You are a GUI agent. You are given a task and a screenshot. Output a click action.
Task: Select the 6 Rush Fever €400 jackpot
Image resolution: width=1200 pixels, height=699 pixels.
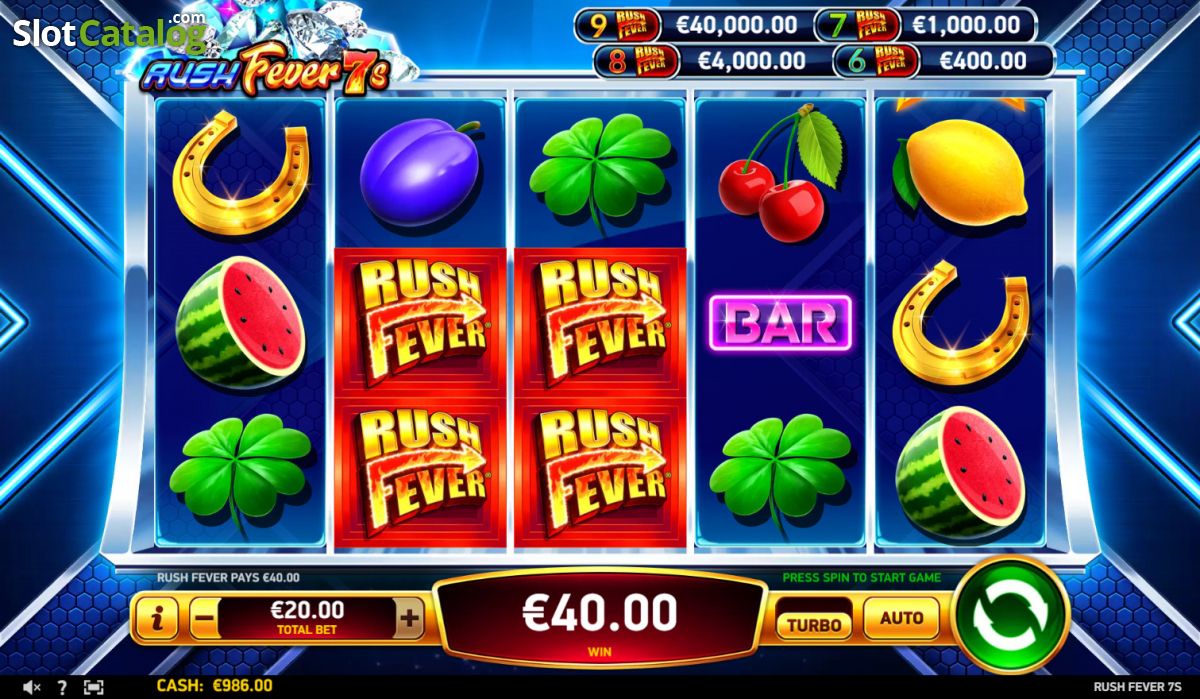coord(945,61)
